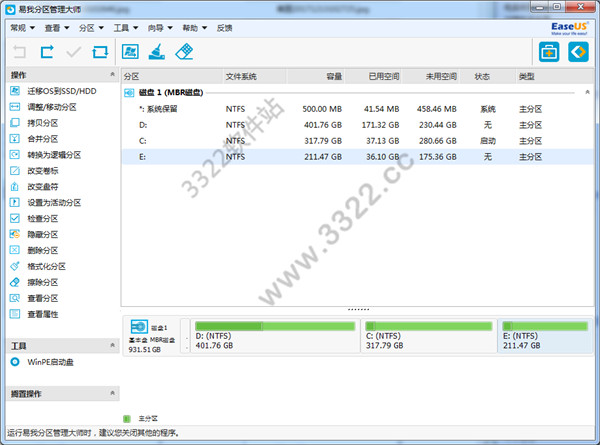Click the 合并分区 sidebar icon
Viewport: 600px width, 445px height.
[15, 139]
